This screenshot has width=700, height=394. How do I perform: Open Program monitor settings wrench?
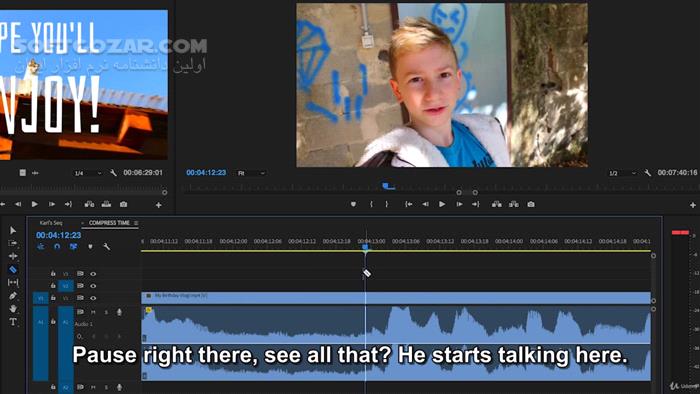647,172
